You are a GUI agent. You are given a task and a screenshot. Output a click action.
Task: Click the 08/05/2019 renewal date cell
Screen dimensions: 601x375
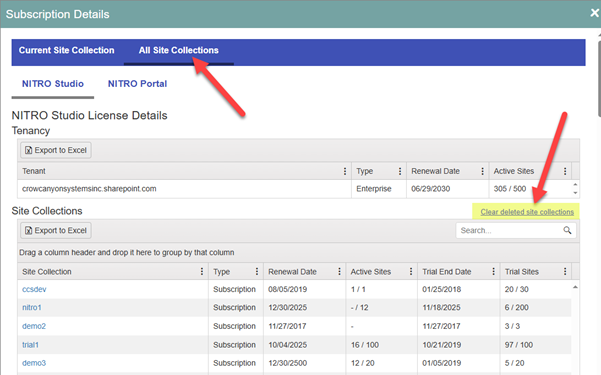click(304, 289)
